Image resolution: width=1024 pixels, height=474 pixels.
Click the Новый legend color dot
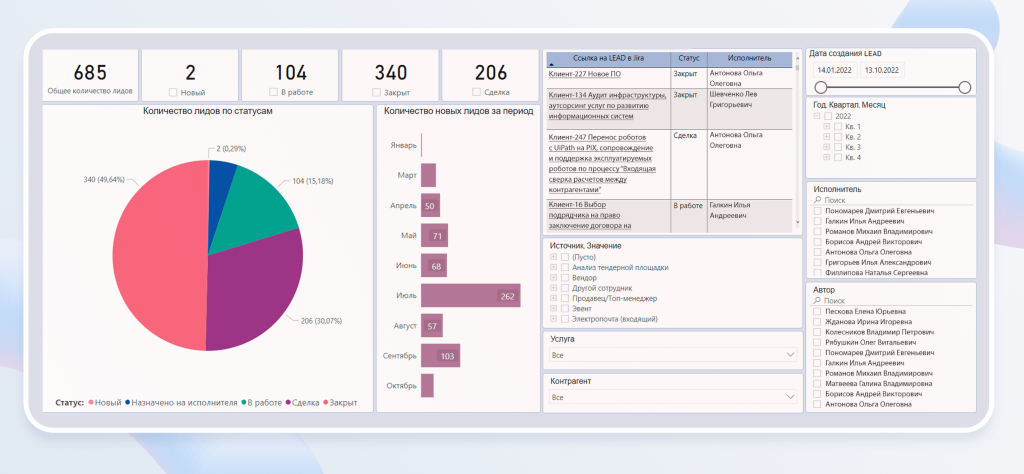tap(91, 403)
